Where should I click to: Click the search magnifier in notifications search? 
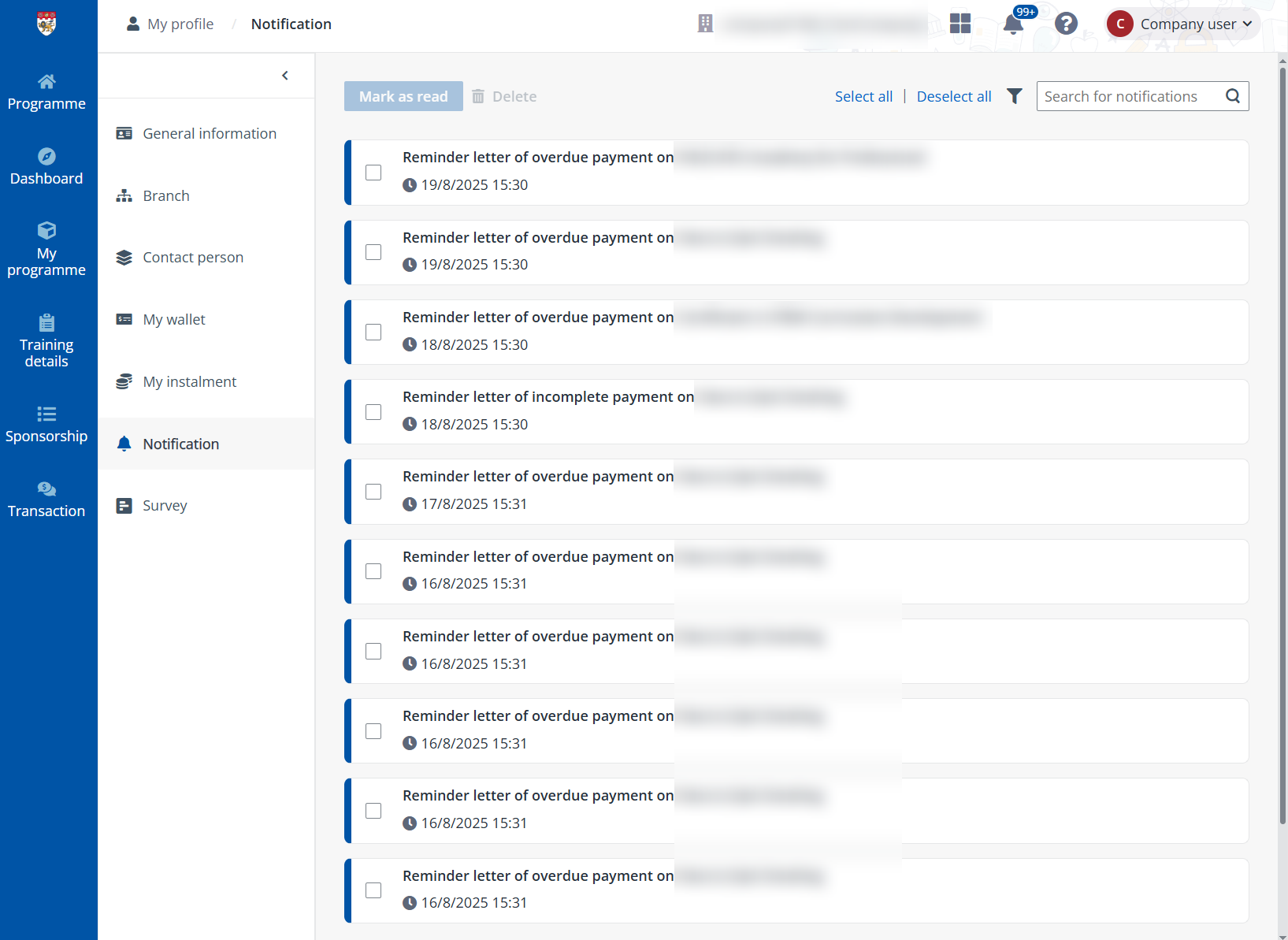point(1233,95)
